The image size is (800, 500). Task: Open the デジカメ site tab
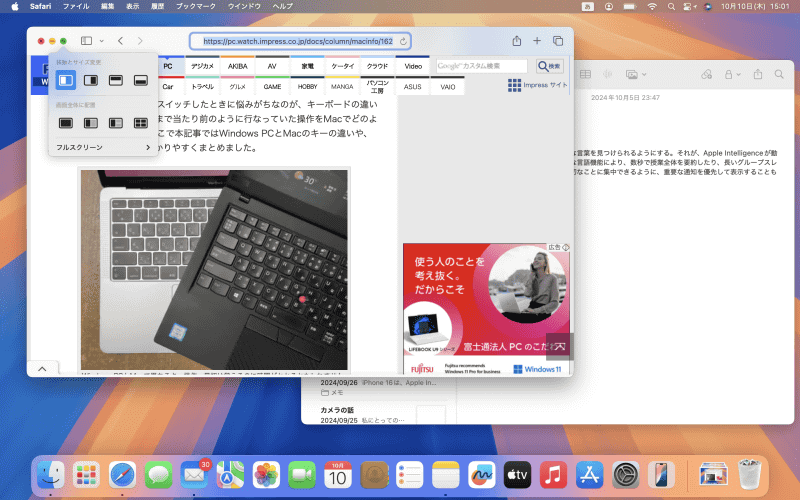point(203,66)
